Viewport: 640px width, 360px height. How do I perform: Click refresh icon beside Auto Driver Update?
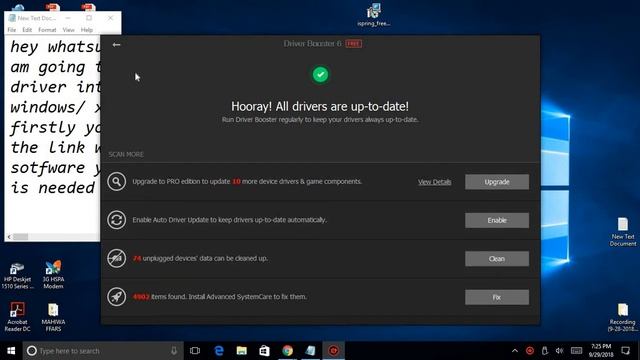click(x=116, y=220)
